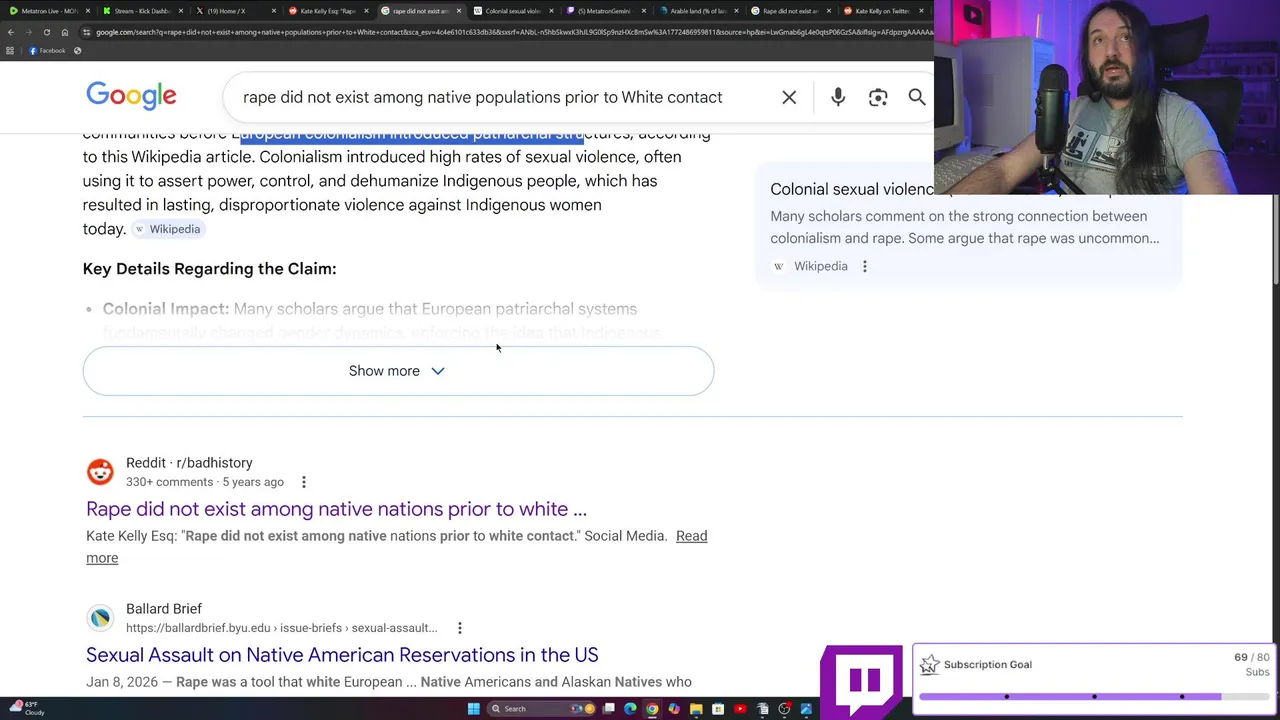Click the browser address bar URL
1280x720 pixels.
[510, 32]
